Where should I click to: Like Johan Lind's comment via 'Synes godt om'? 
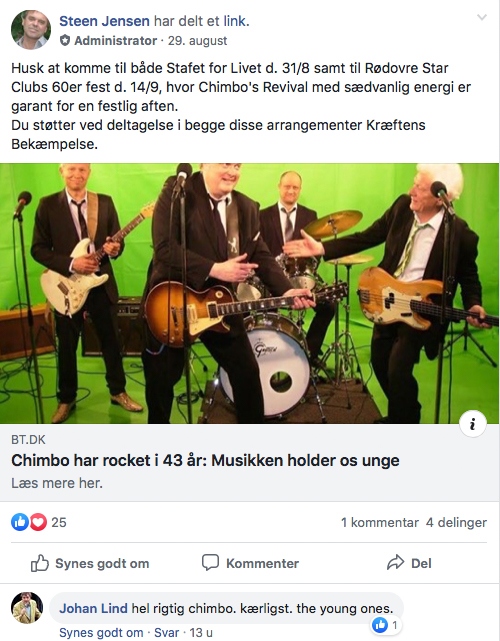pyautogui.click(x=101, y=633)
